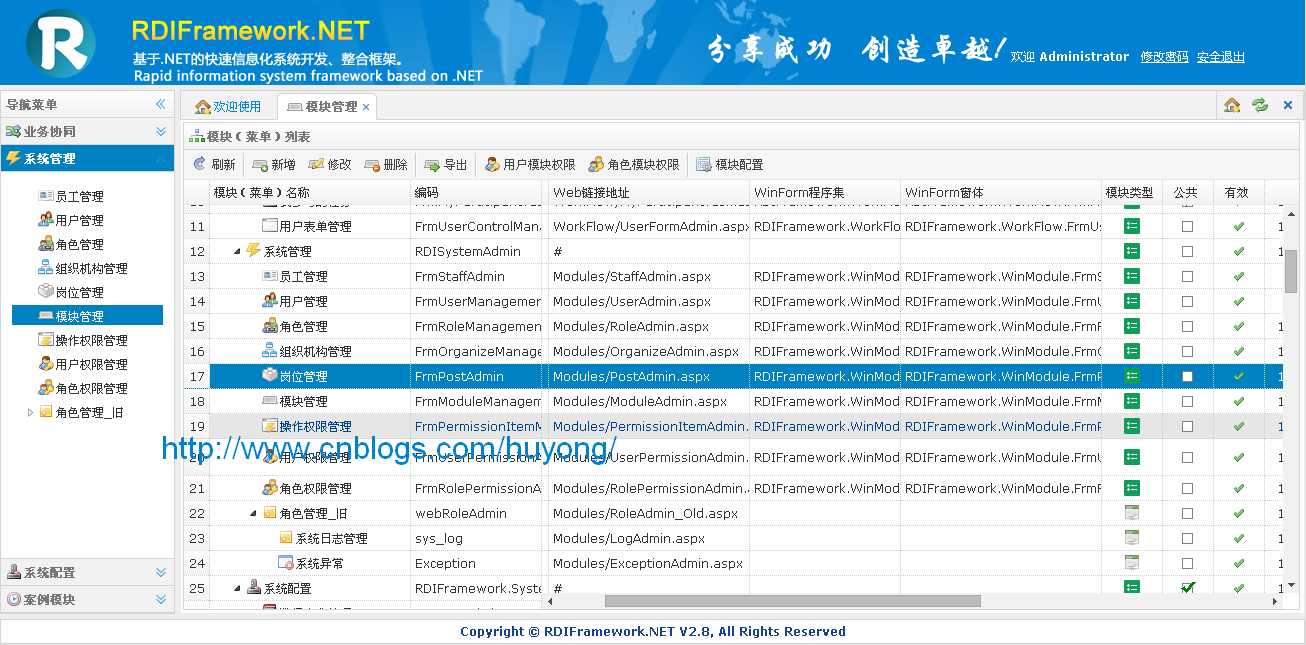Toggle 公共 checkbox in selected 岗位管理 row

[x=1187, y=376]
